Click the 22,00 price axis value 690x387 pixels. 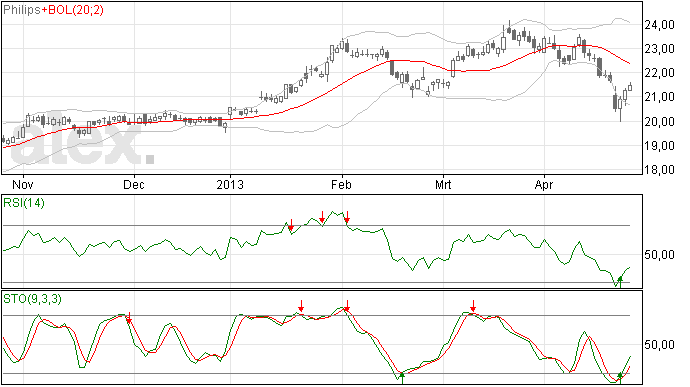pos(659,73)
